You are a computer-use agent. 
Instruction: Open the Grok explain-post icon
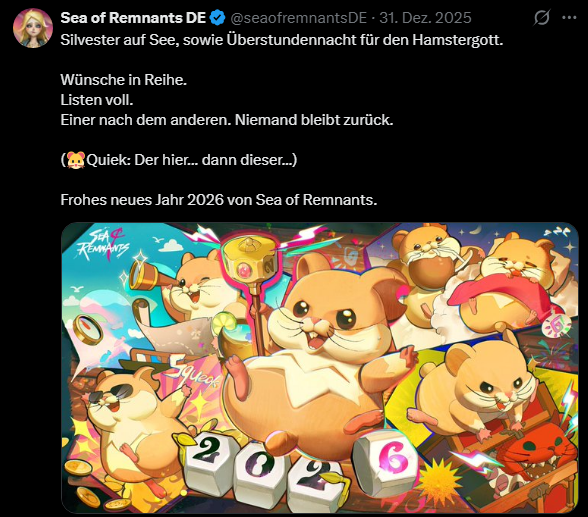[542, 18]
